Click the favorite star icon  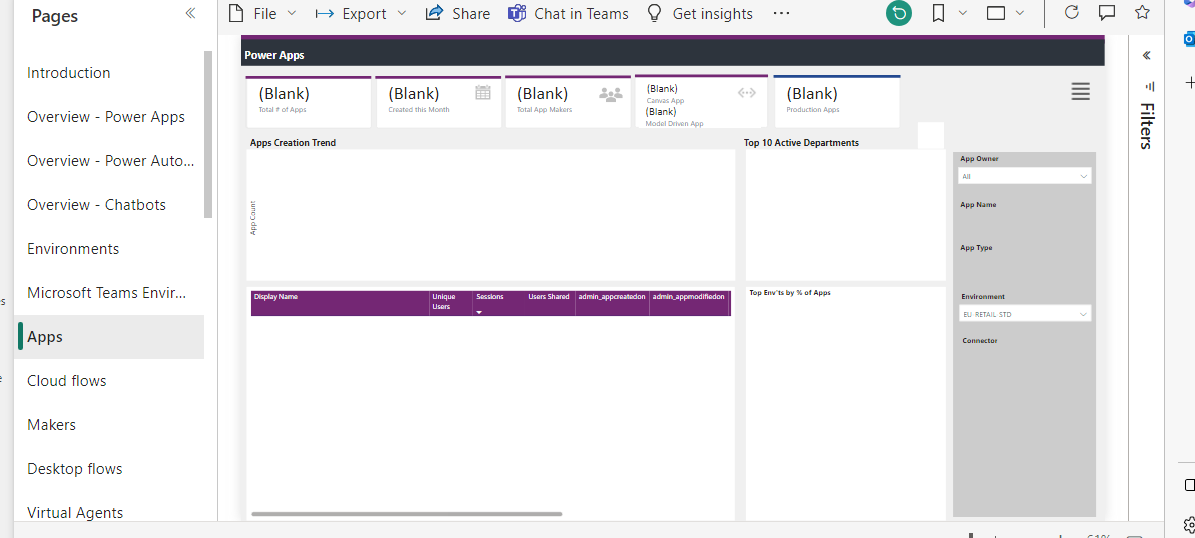point(1142,12)
